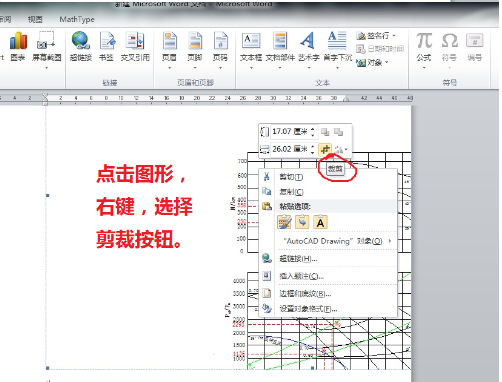The height and width of the screenshot is (382, 502).
Task: Expand the 艺术字 dropdown arrow
Action: click(309, 68)
